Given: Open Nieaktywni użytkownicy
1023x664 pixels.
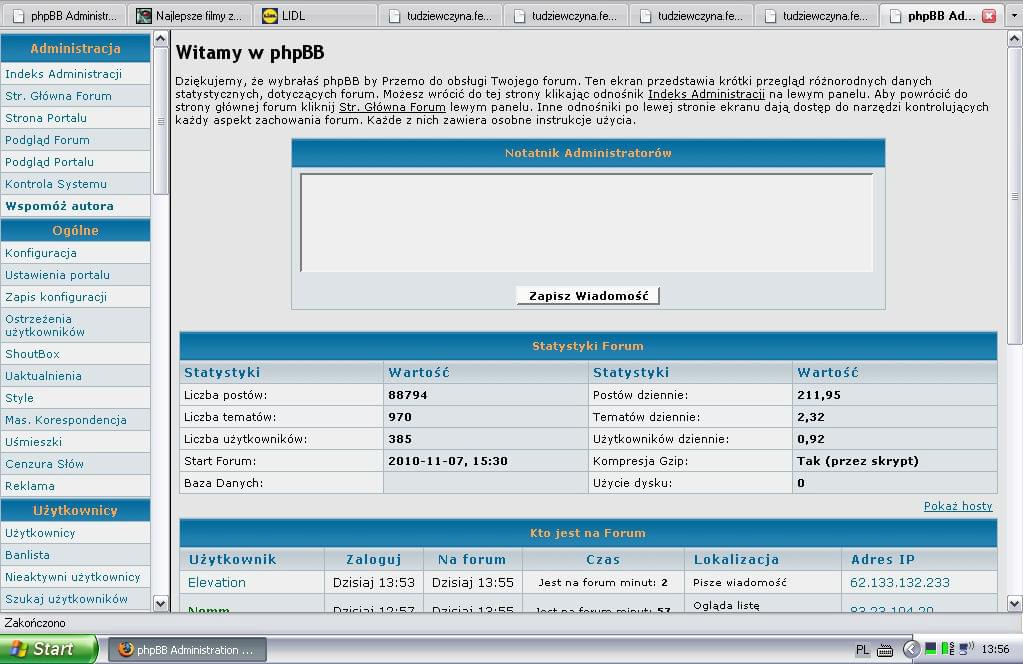Looking at the screenshot, I should 72,577.
